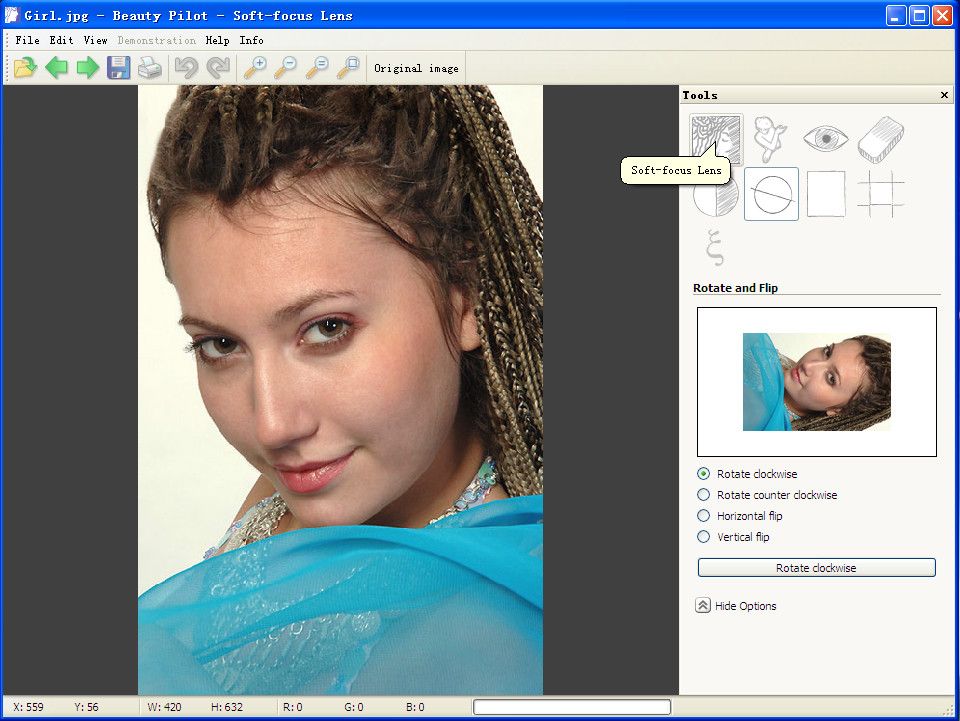The height and width of the screenshot is (721, 960).
Task: Click the zoom in magnifier icon
Action: point(256,68)
